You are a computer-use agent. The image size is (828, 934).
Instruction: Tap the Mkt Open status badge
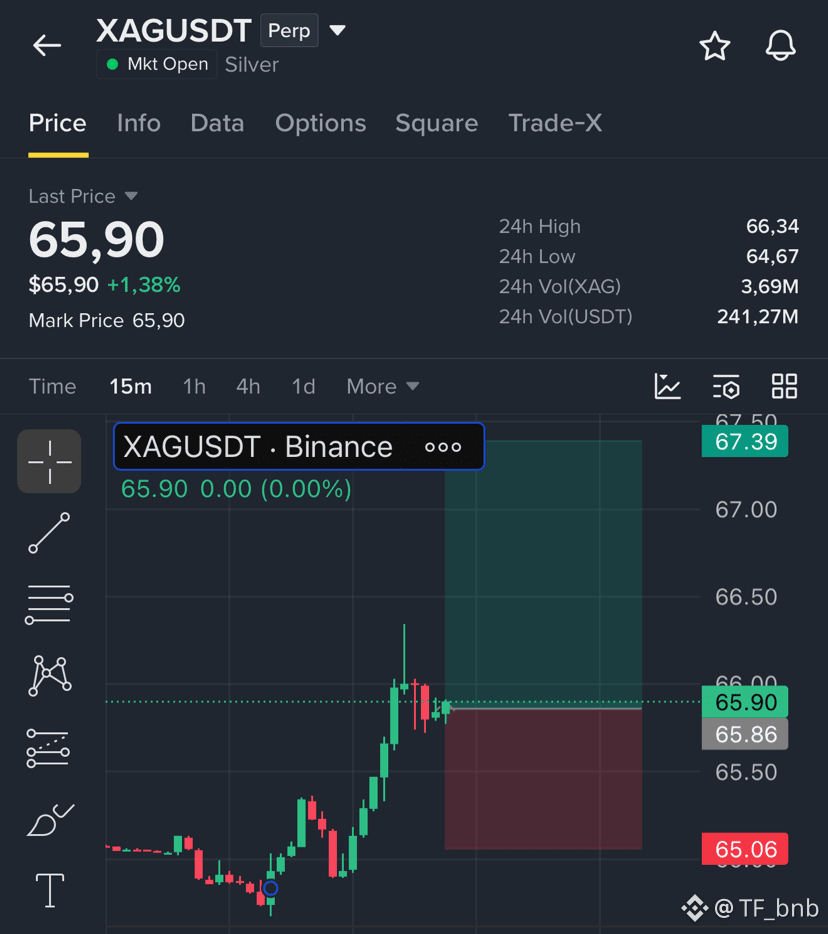coord(157,64)
